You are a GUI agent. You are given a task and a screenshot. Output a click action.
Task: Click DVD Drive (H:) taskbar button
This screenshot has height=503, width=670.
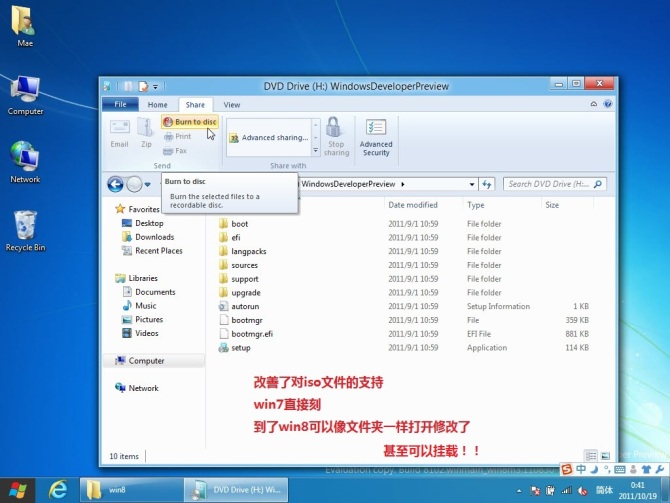coord(236,490)
